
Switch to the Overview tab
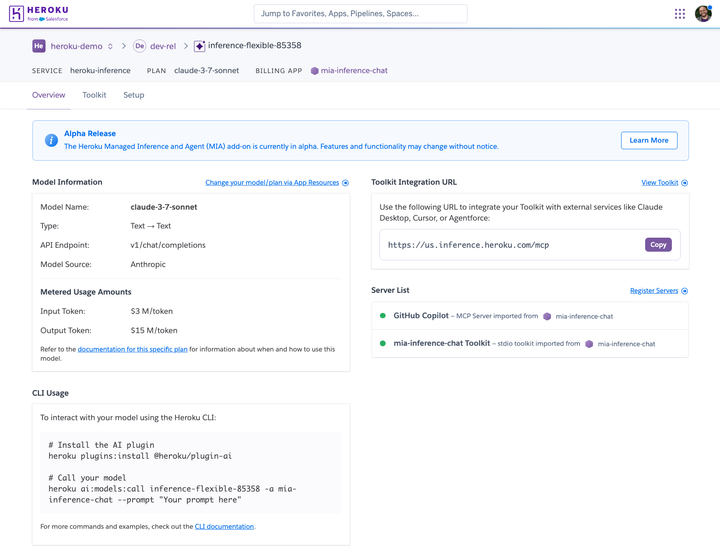(x=49, y=95)
